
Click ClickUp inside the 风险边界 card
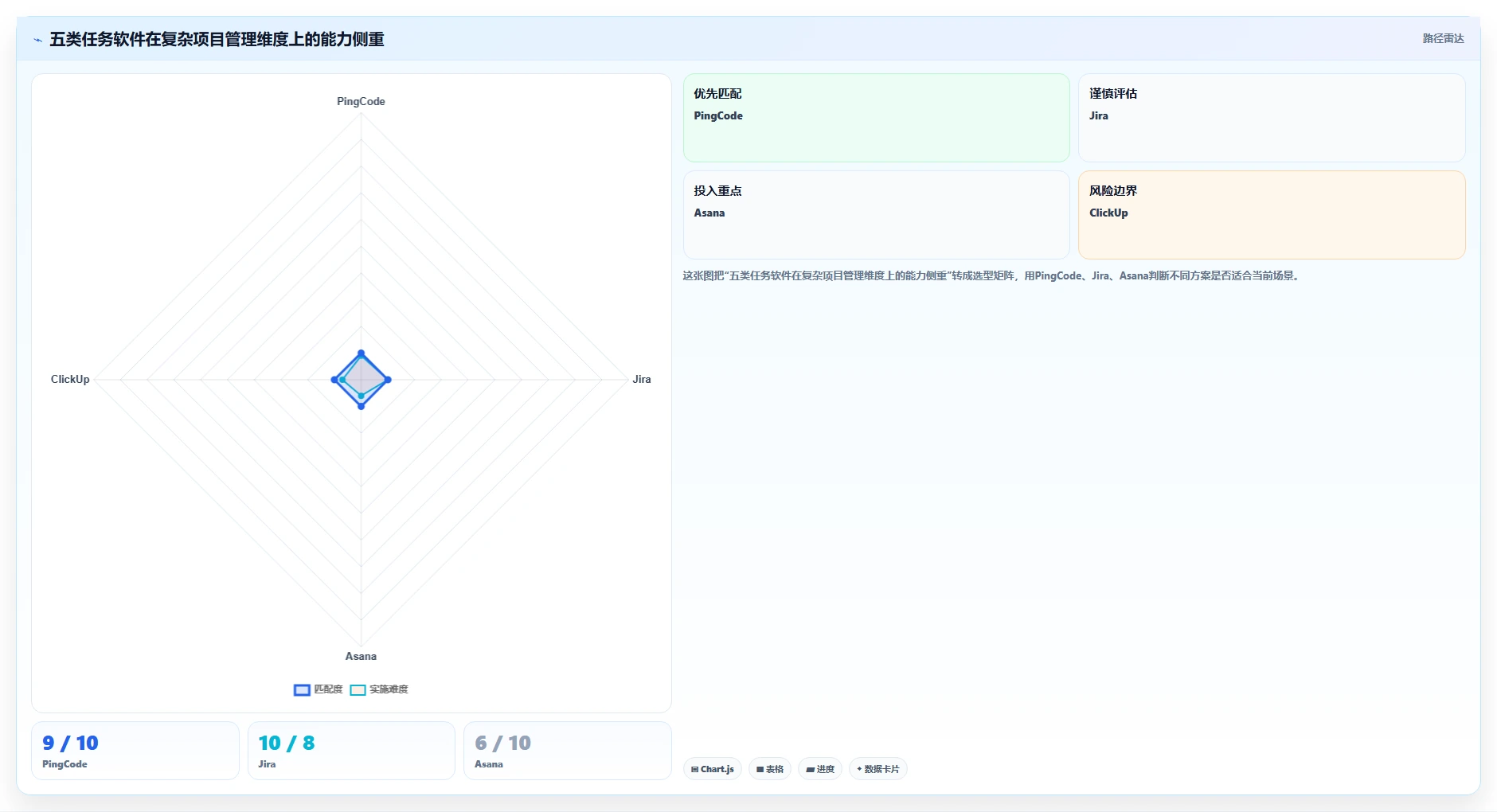pyautogui.click(x=1108, y=213)
